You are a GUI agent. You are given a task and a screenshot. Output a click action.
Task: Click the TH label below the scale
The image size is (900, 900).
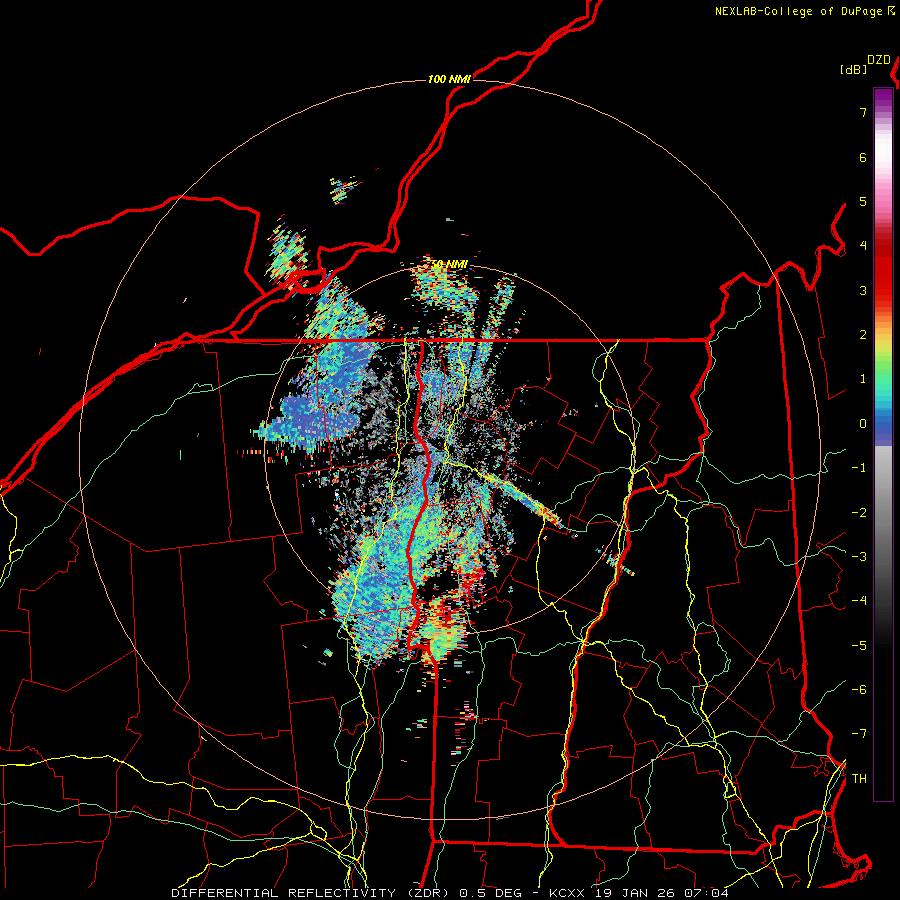(x=859, y=778)
